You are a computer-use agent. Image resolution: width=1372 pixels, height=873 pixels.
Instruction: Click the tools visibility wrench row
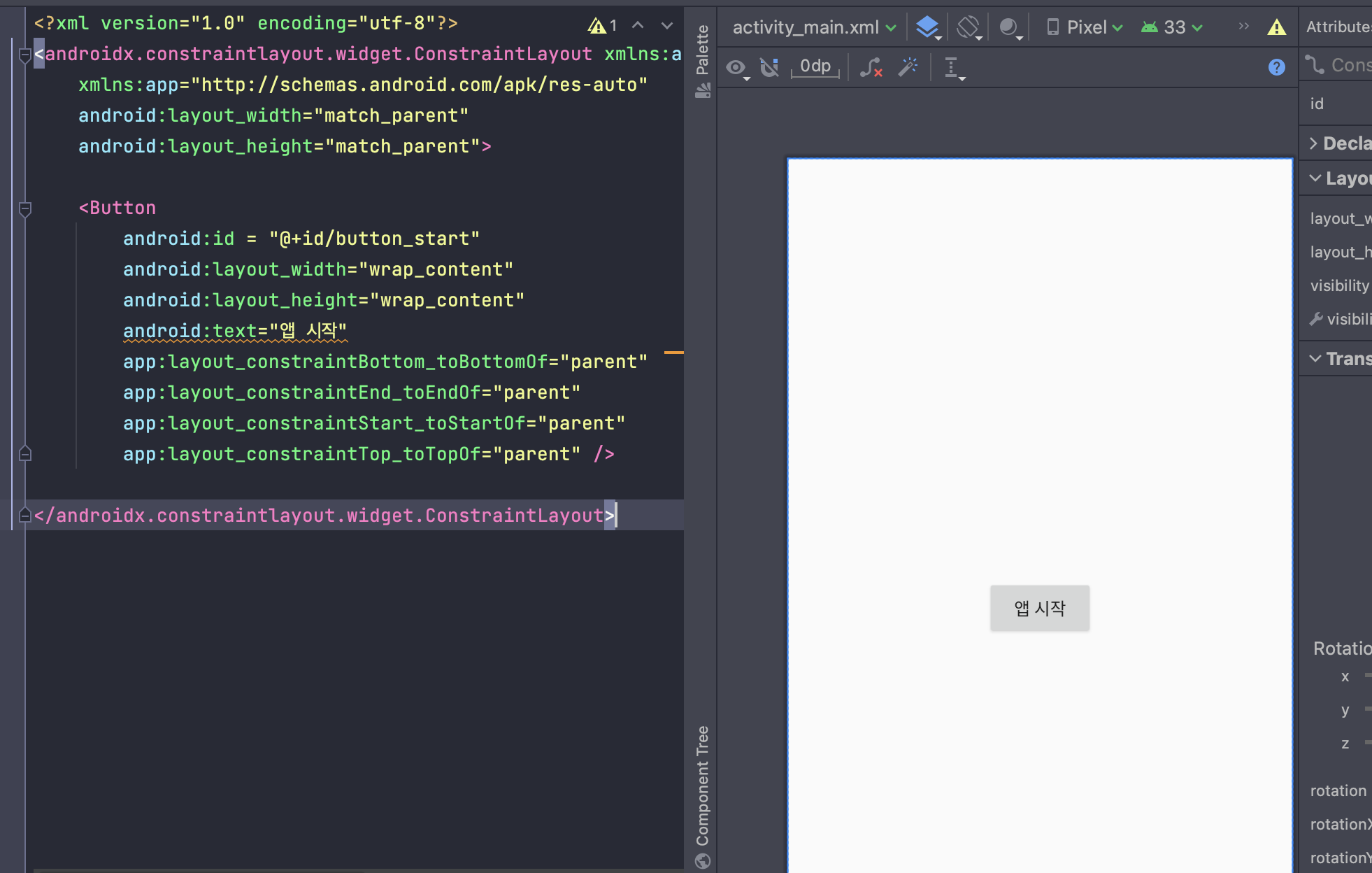point(1340,319)
